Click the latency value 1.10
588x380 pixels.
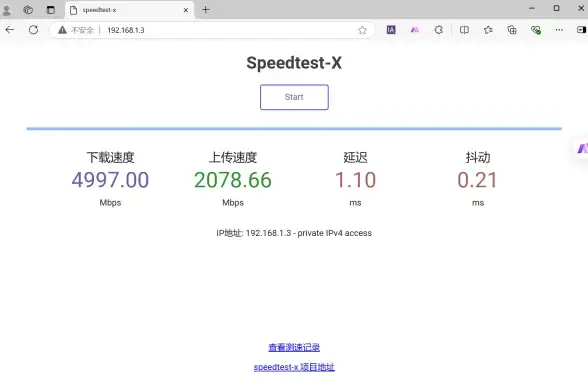click(356, 180)
